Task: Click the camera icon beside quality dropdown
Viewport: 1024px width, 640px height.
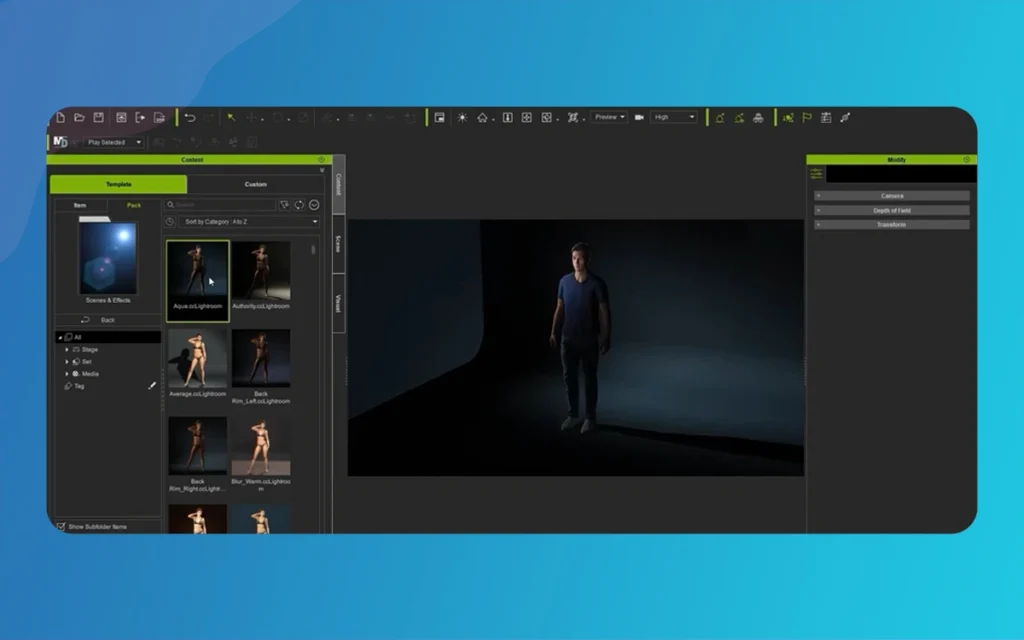Action: pyautogui.click(x=639, y=118)
